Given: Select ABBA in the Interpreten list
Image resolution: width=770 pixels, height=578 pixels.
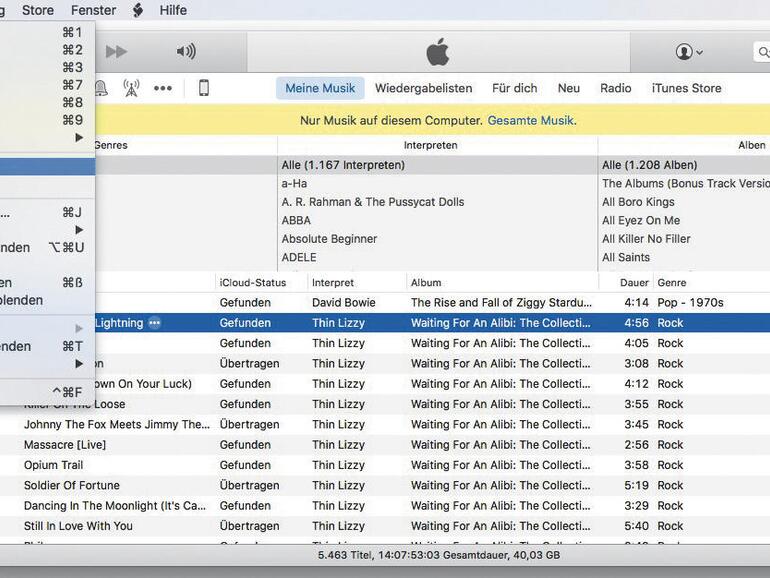Looking at the screenshot, I should pos(296,220).
